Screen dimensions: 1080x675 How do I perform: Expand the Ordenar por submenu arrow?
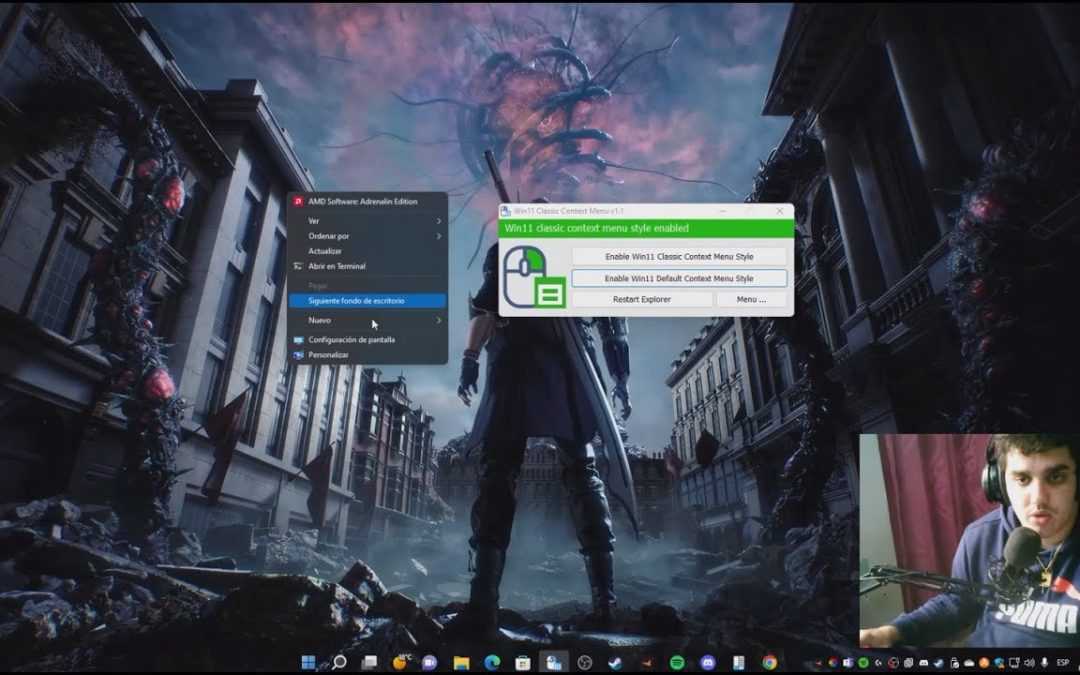[x=439, y=236]
